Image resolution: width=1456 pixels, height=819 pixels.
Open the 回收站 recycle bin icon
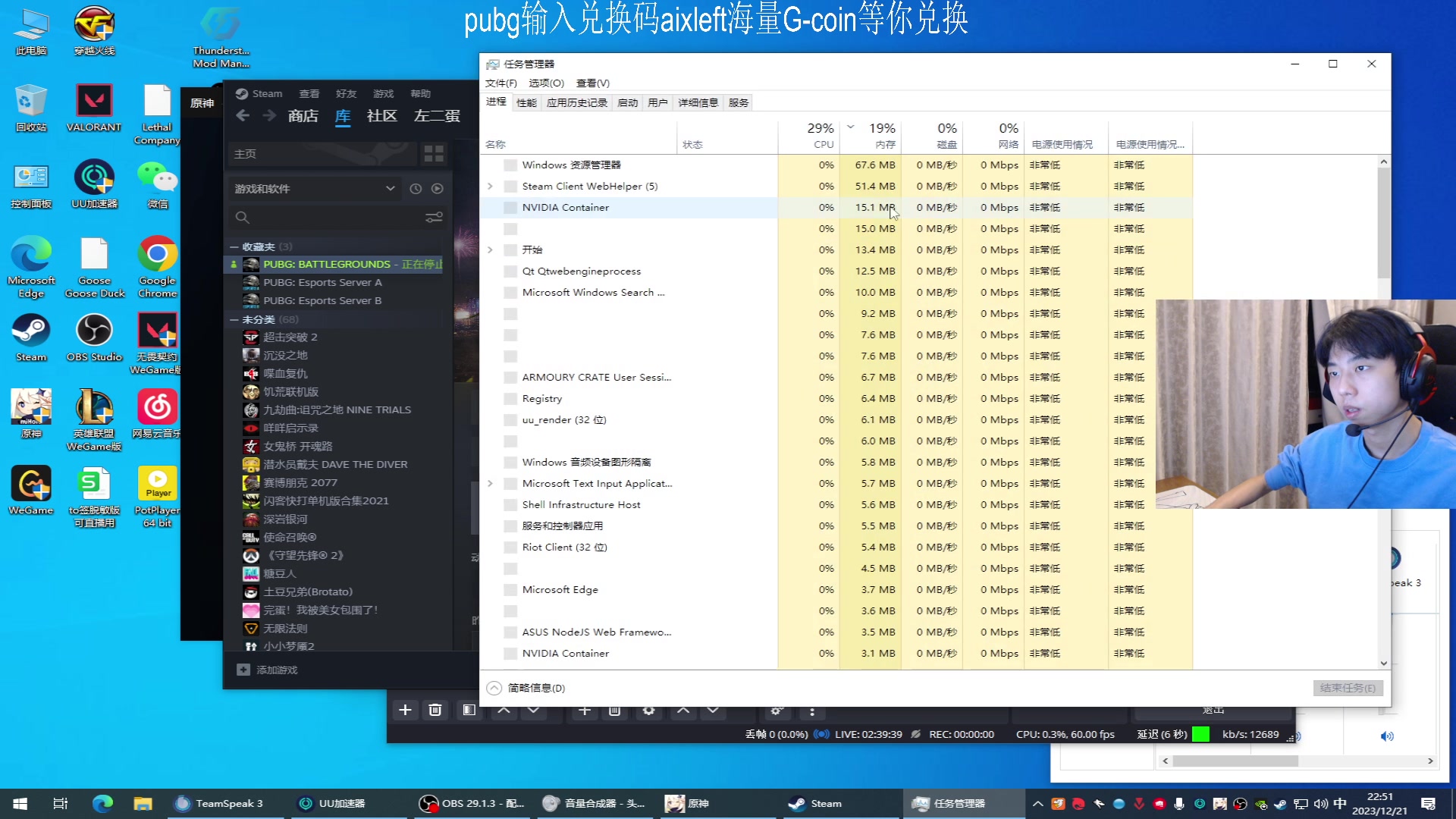click(x=31, y=108)
